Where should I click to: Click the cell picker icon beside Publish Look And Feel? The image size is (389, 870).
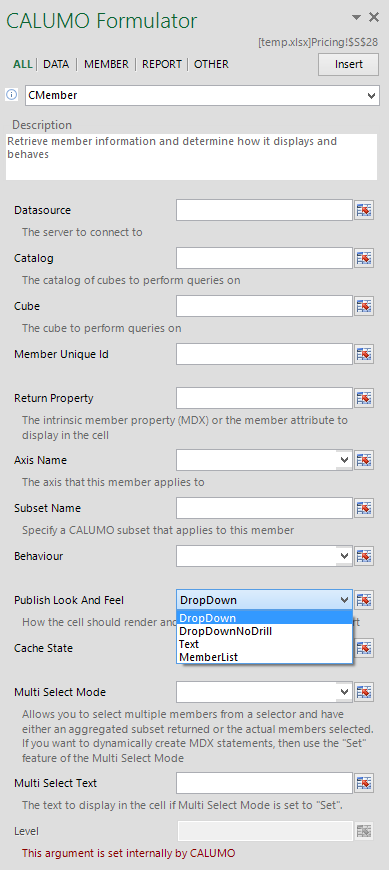pos(363,600)
